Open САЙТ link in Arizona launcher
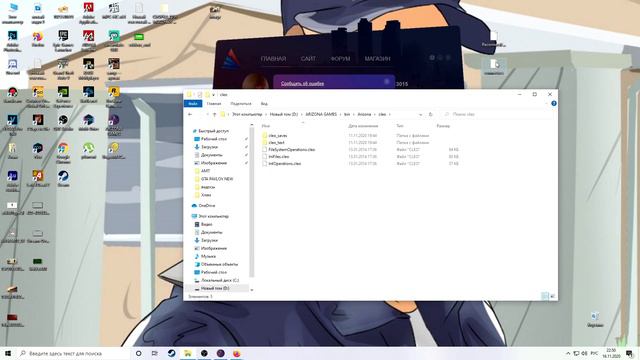The height and width of the screenshot is (360, 640). click(308, 59)
